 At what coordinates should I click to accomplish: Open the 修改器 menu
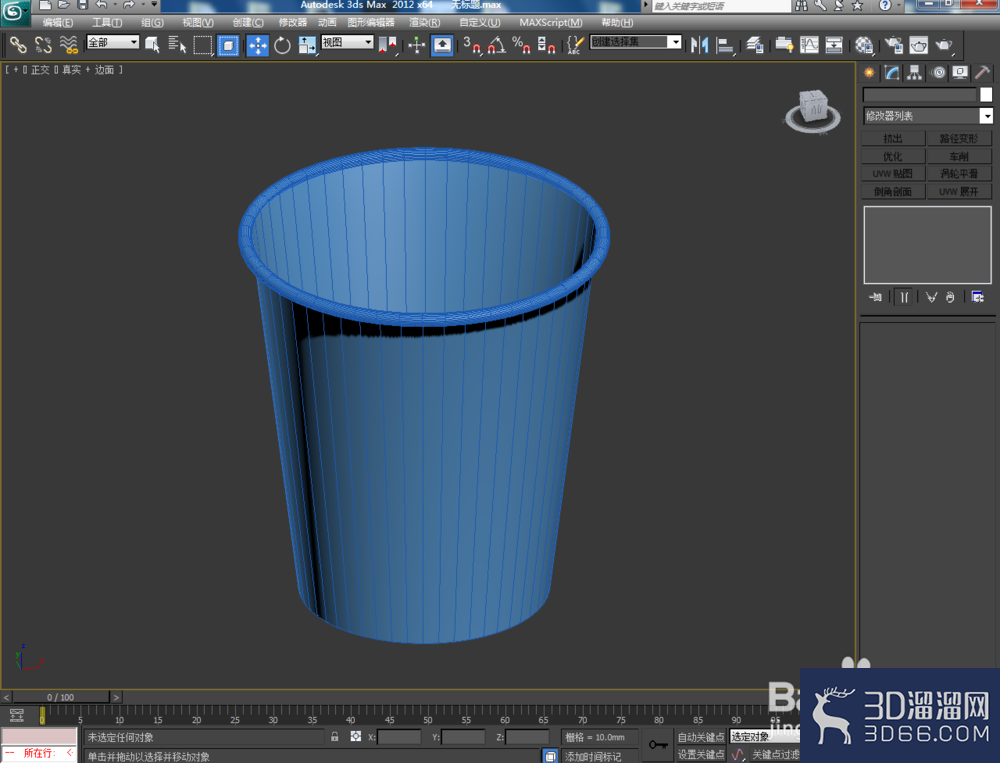293,22
